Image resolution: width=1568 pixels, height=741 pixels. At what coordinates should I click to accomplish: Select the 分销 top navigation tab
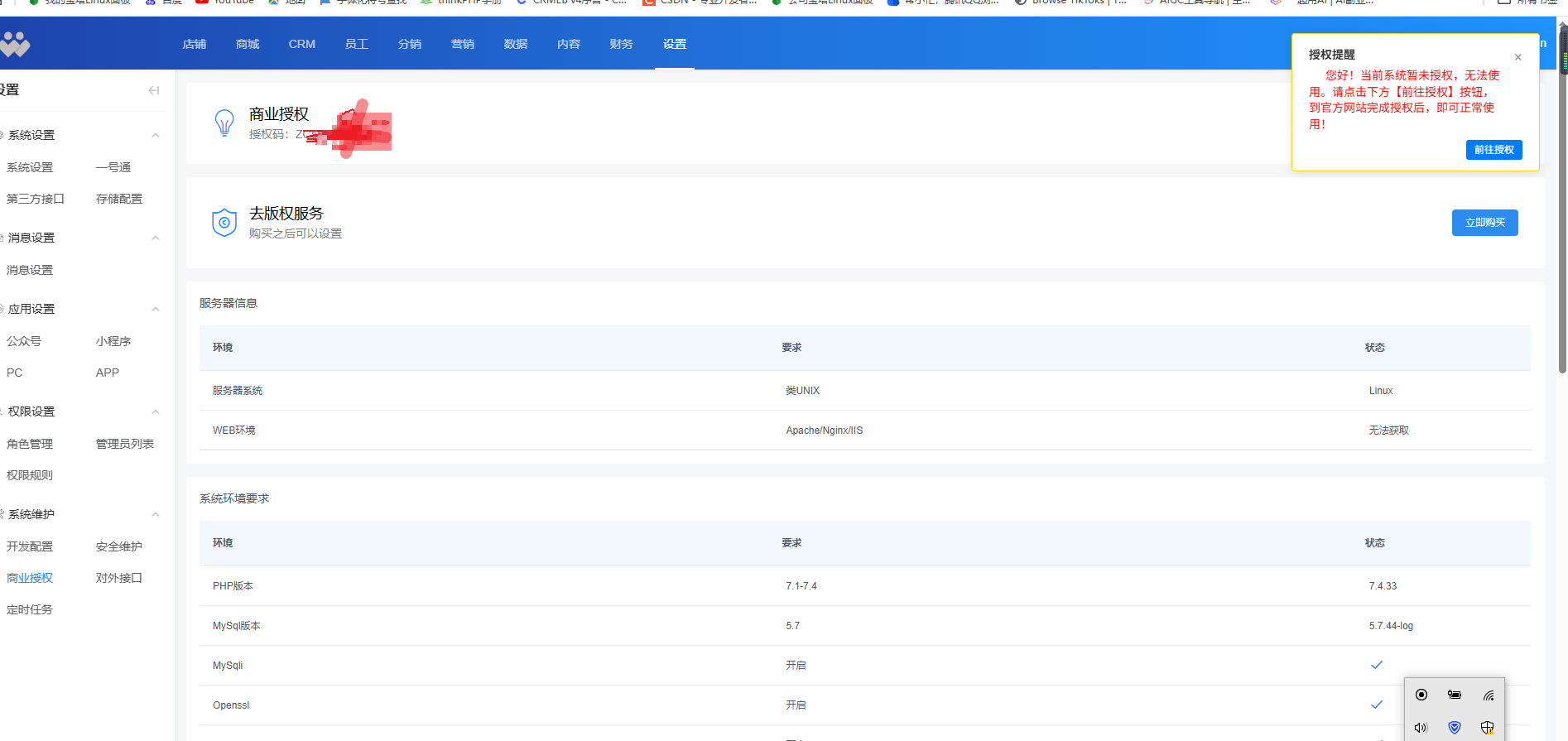point(410,44)
